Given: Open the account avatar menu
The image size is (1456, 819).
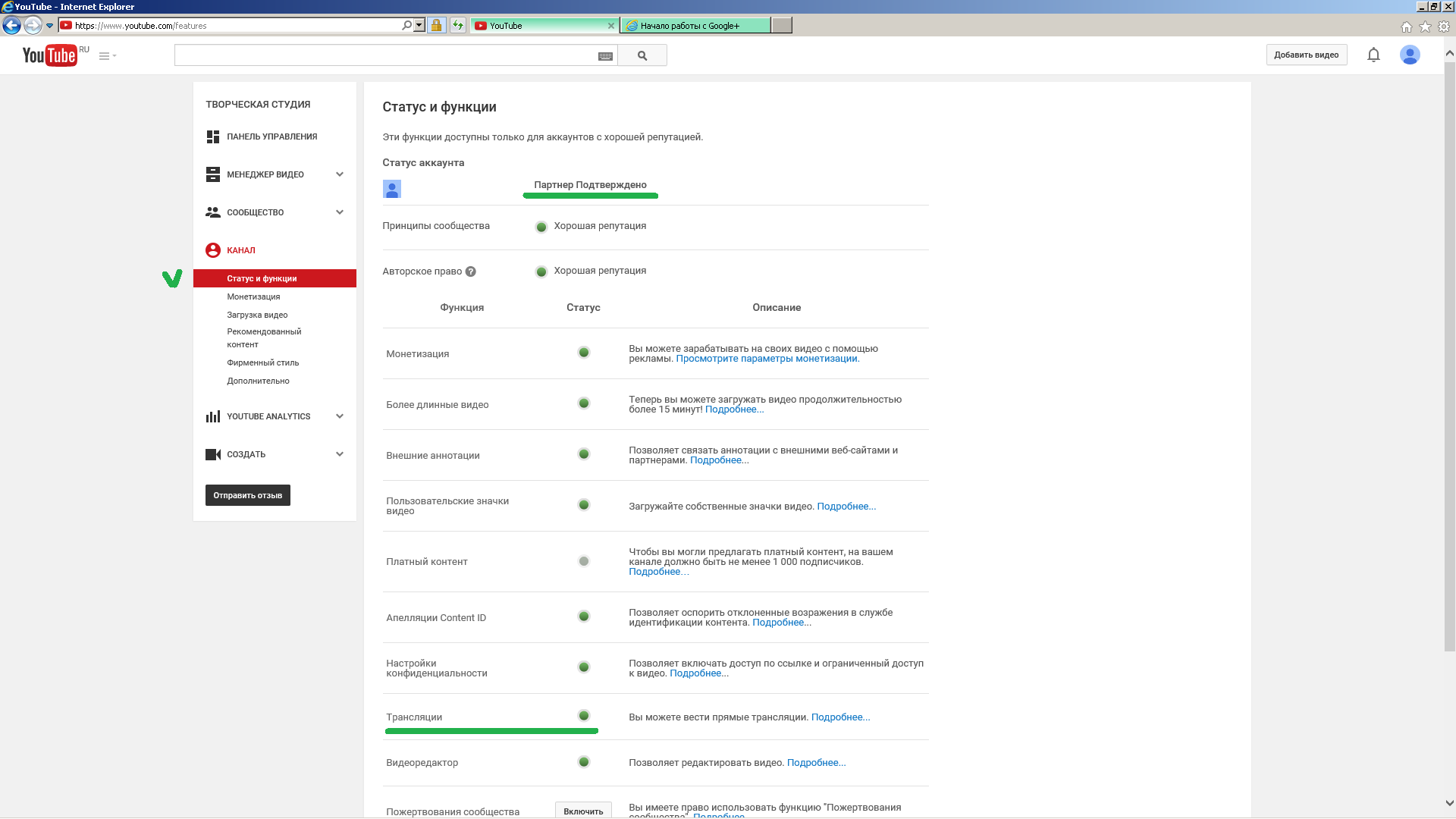Looking at the screenshot, I should tap(1410, 55).
